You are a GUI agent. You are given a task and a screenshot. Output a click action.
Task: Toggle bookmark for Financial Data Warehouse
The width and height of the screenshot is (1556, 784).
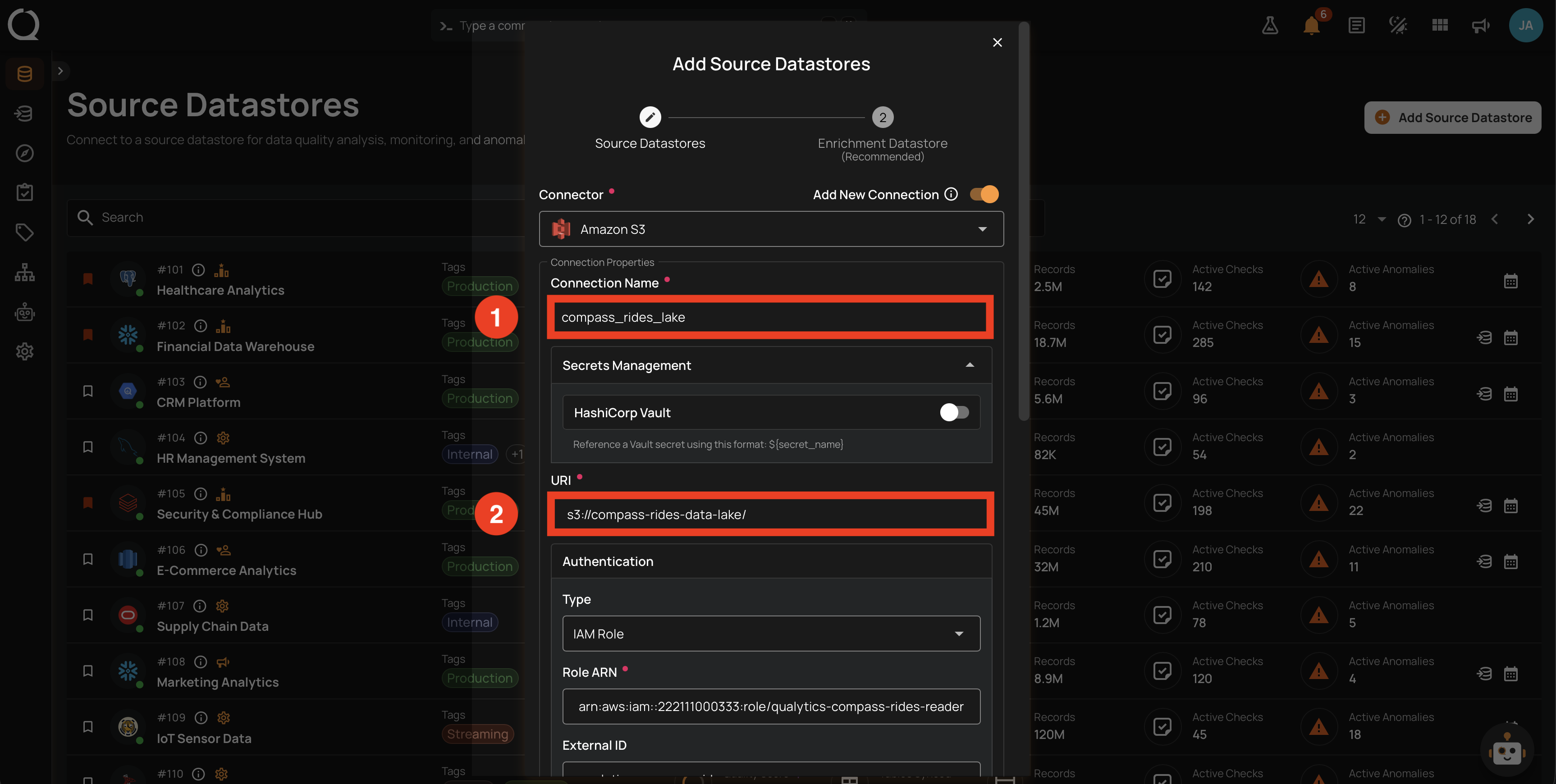(88, 335)
